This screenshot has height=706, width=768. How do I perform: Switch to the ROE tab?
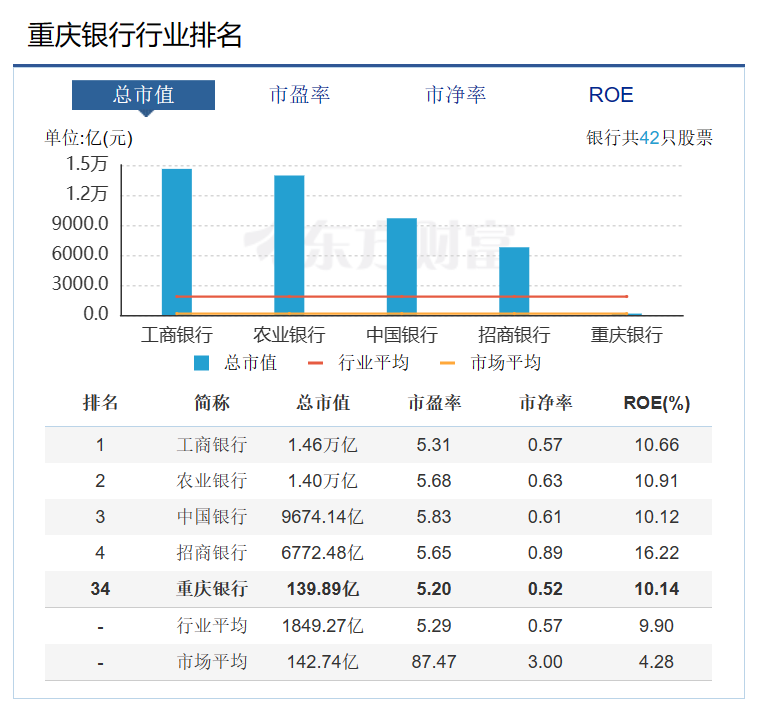coord(611,95)
